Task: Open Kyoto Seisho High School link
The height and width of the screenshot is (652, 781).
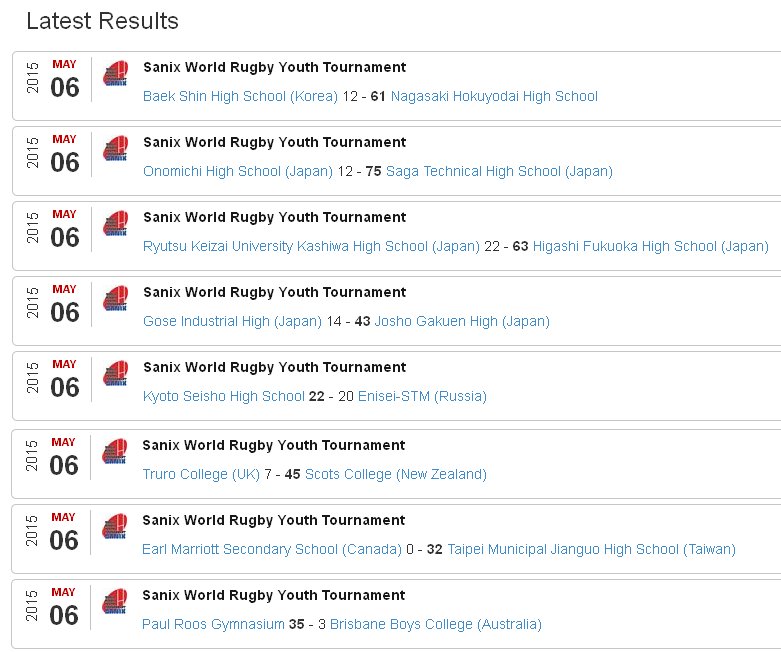Action: pos(224,396)
